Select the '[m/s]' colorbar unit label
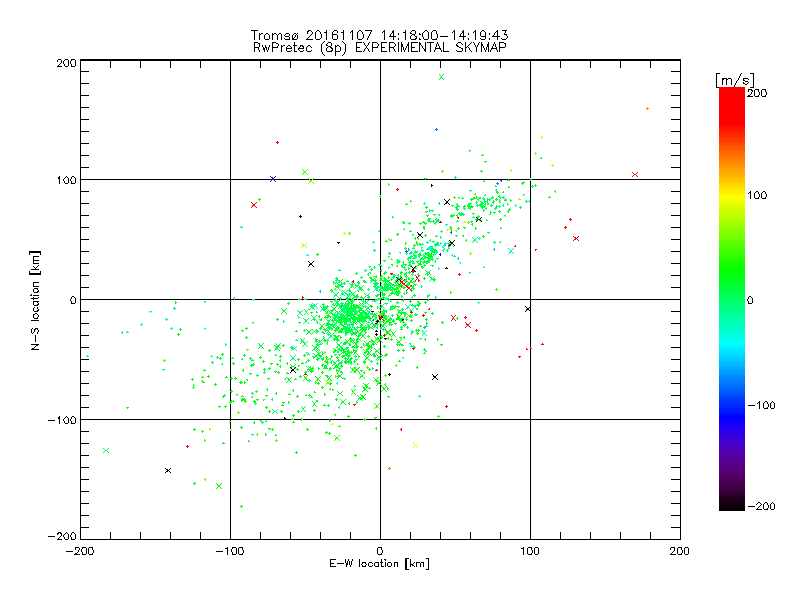Viewport: 800px width, 600px height. [x=735, y=80]
